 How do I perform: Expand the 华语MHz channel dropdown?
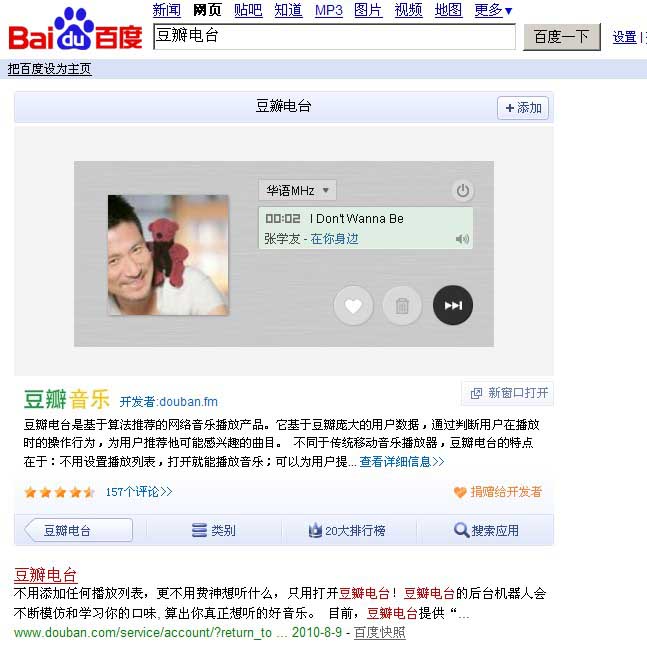click(298, 191)
